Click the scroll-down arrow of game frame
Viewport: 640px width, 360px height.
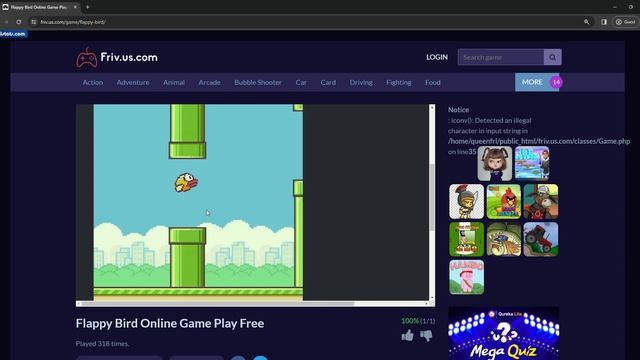coord(432,298)
